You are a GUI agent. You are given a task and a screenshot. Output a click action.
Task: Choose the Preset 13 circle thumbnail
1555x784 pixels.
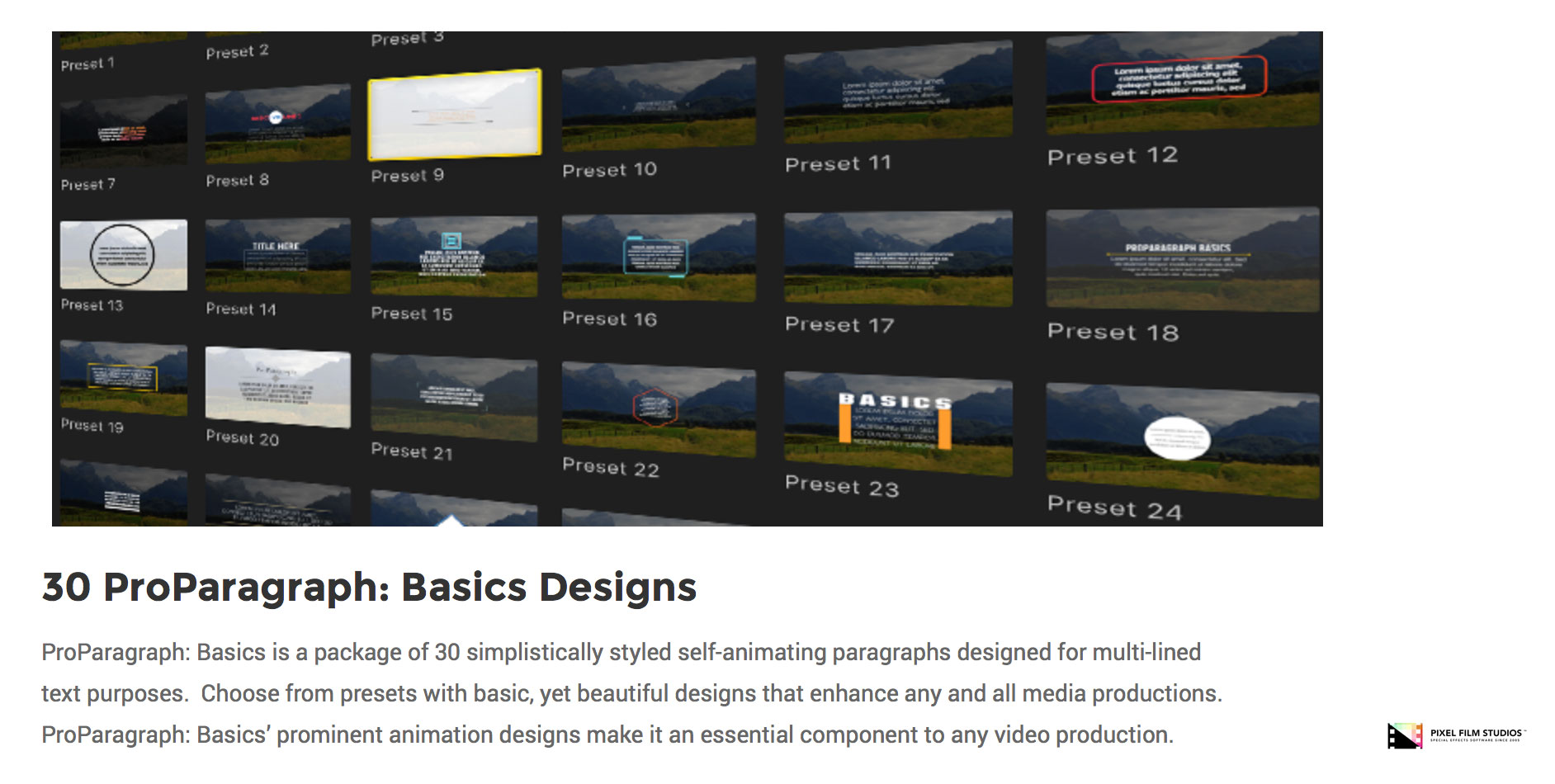[124, 254]
